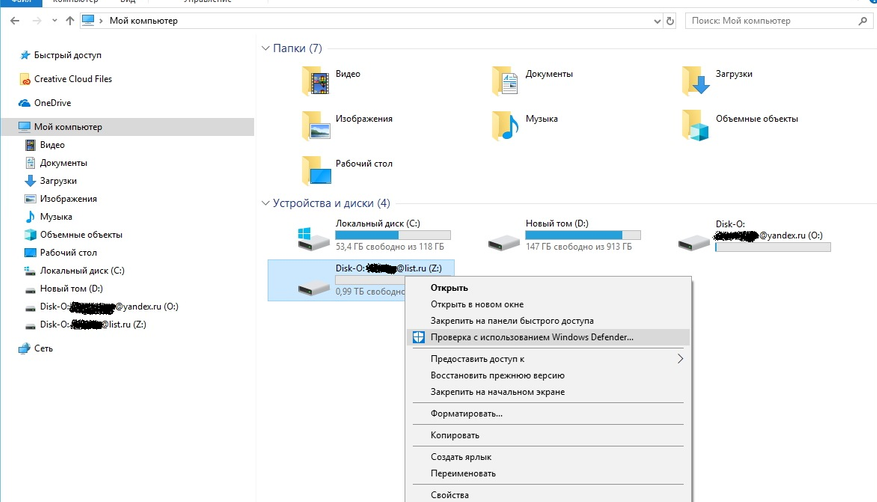Collapse the Устройства и диски (4) group
The width and height of the screenshot is (877, 502).
pos(265,203)
